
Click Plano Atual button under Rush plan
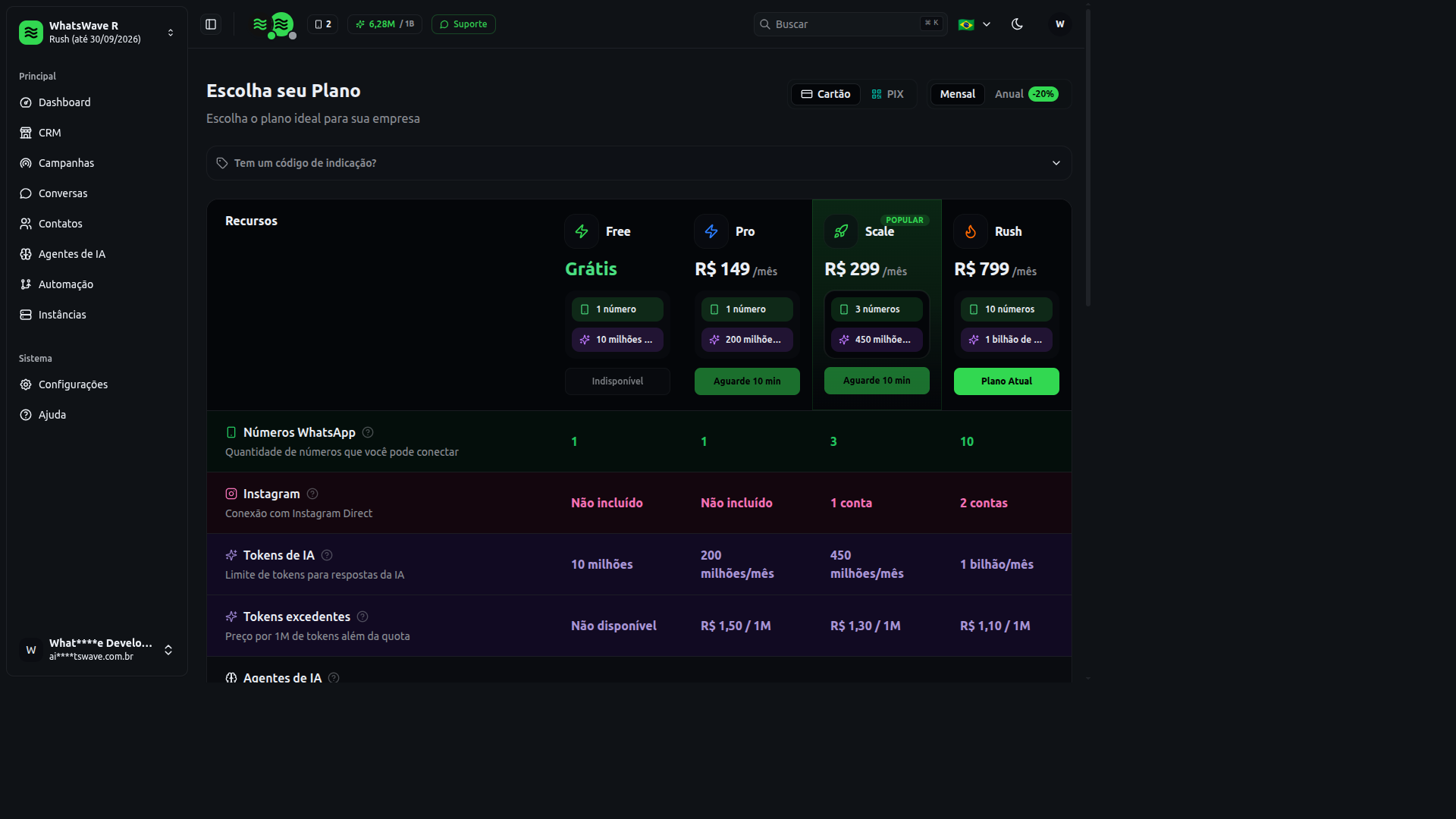pos(1006,381)
